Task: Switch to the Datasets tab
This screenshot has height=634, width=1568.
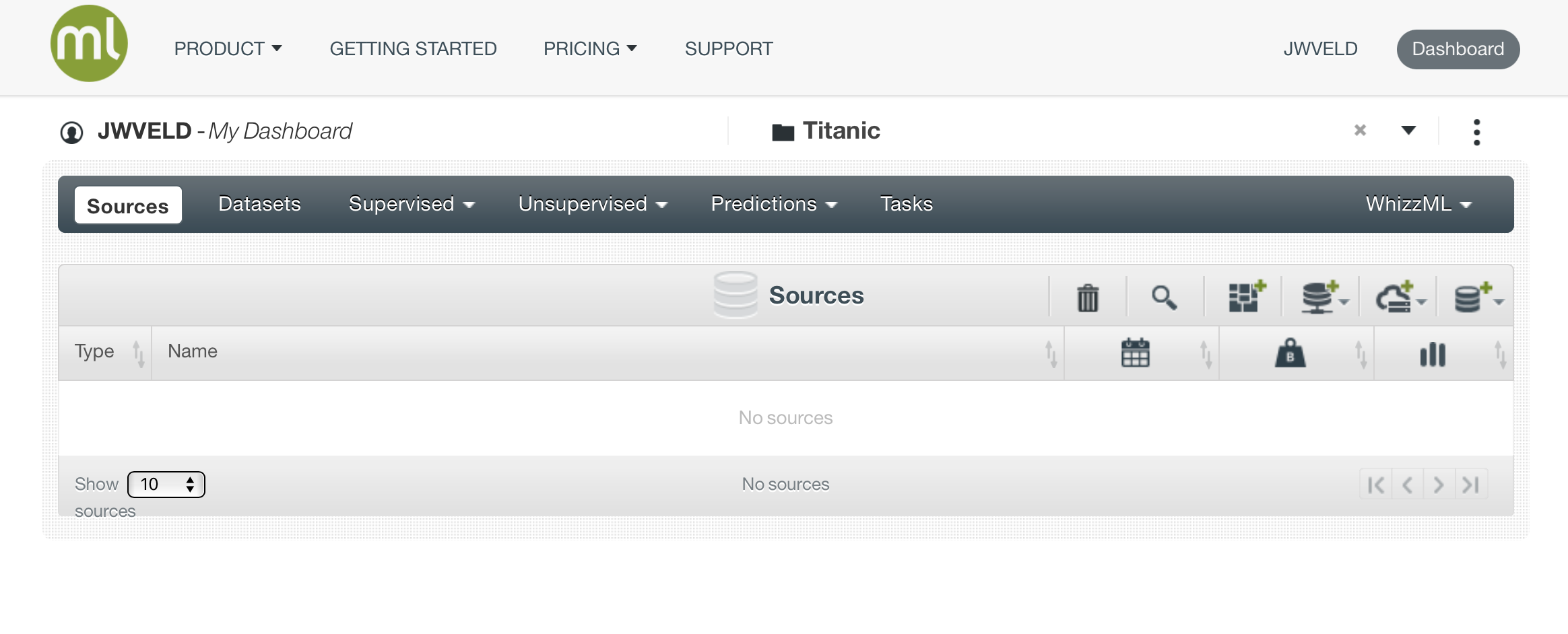Action: click(259, 204)
